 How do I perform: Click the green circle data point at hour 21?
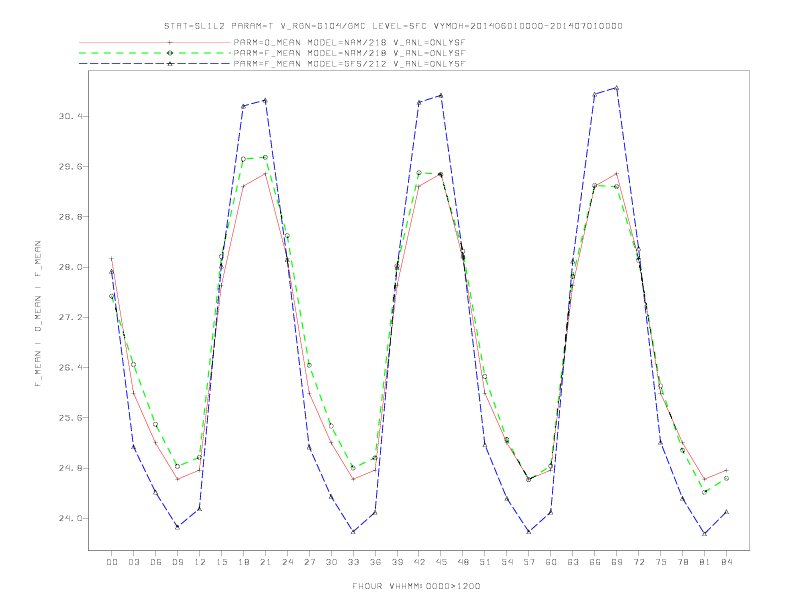tap(265, 157)
